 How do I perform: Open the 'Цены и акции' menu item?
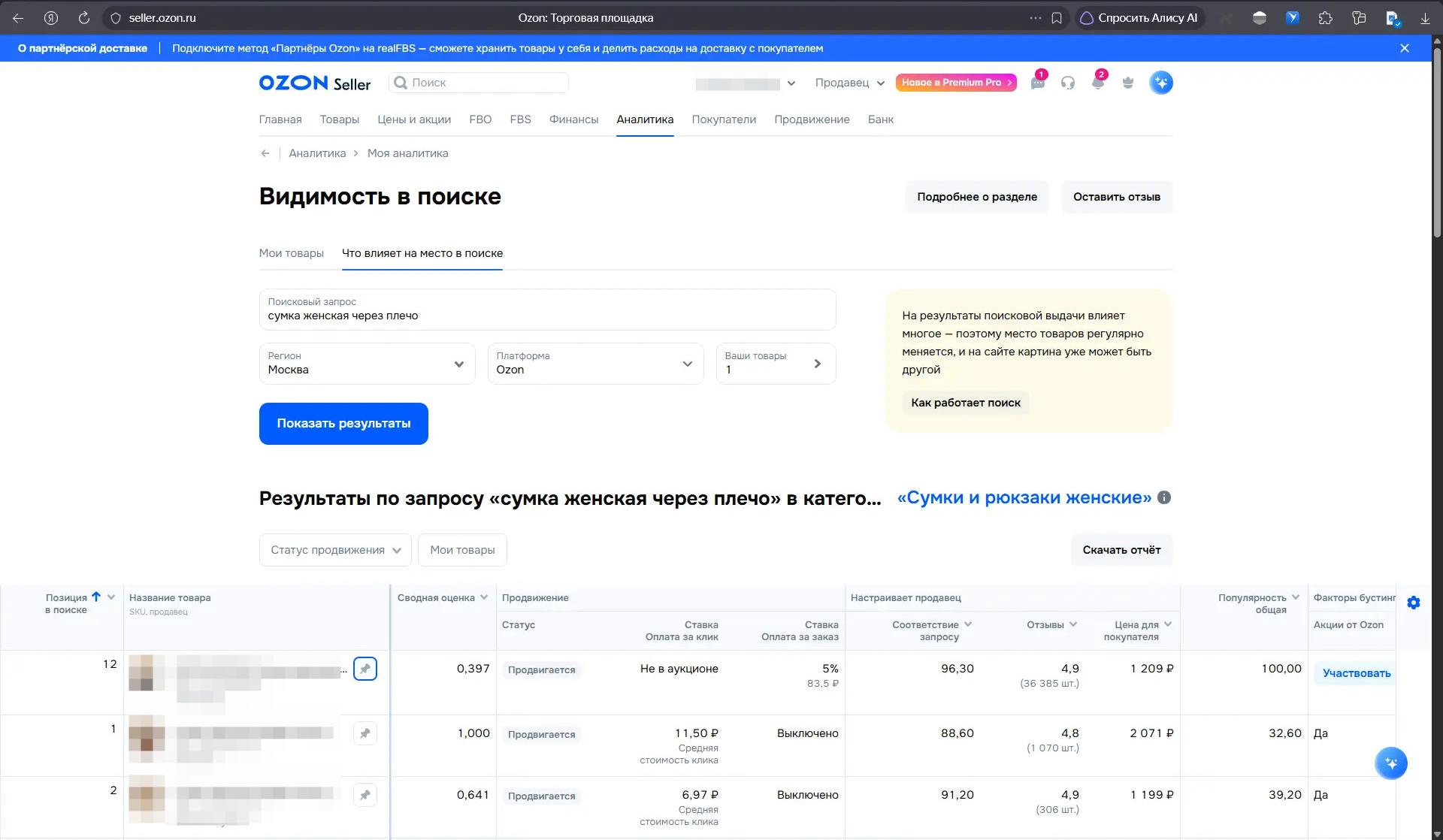pyautogui.click(x=414, y=119)
